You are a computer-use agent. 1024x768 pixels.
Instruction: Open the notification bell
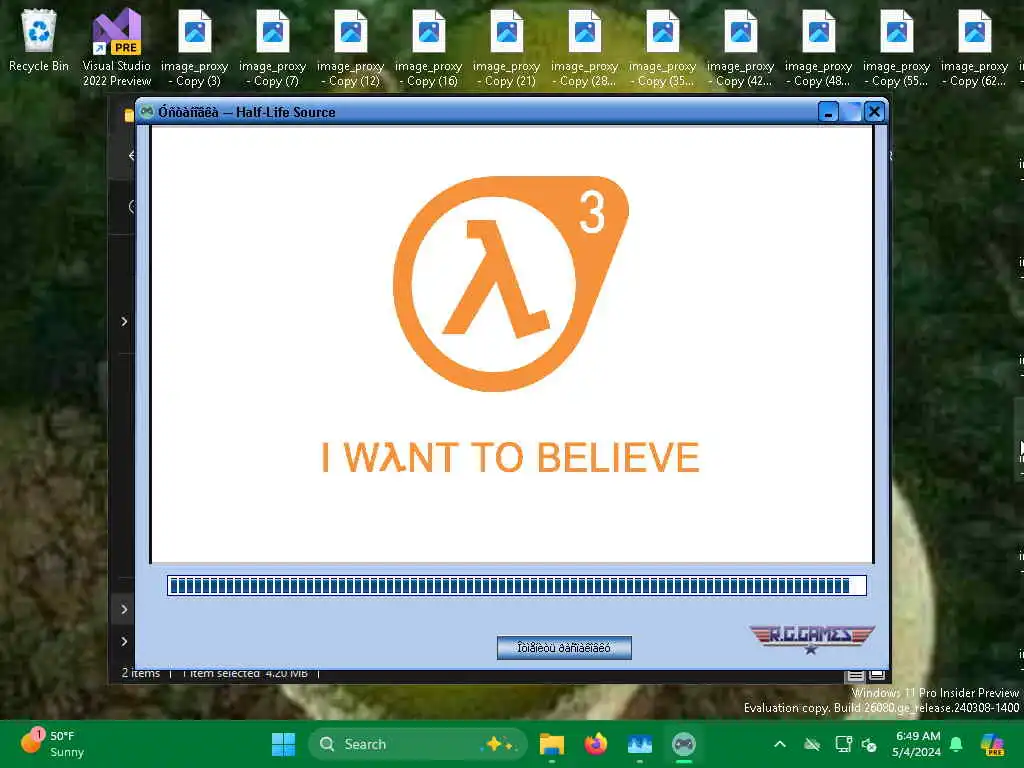coord(956,744)
